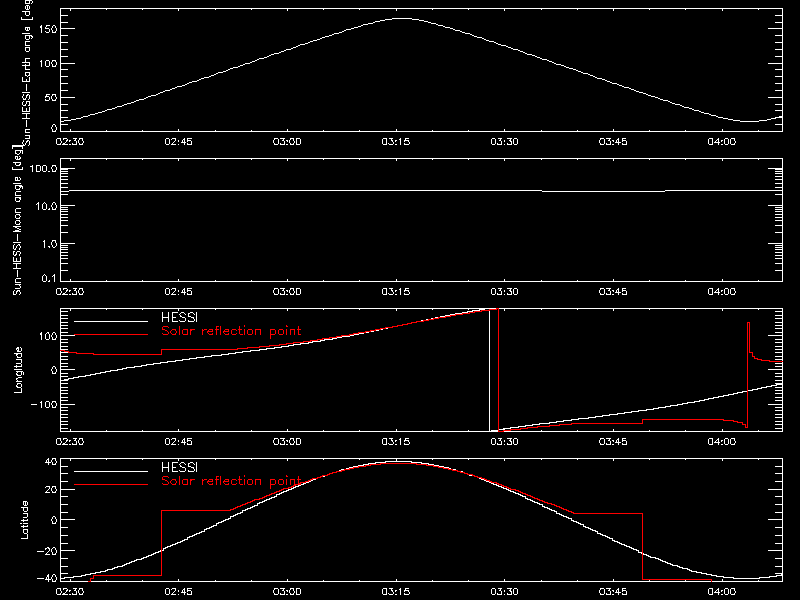Image resolution: width=800 pixels, height=600 pixels.
Task: Click the 03:45 label under Longitude plot
Action: coord(613,441)
